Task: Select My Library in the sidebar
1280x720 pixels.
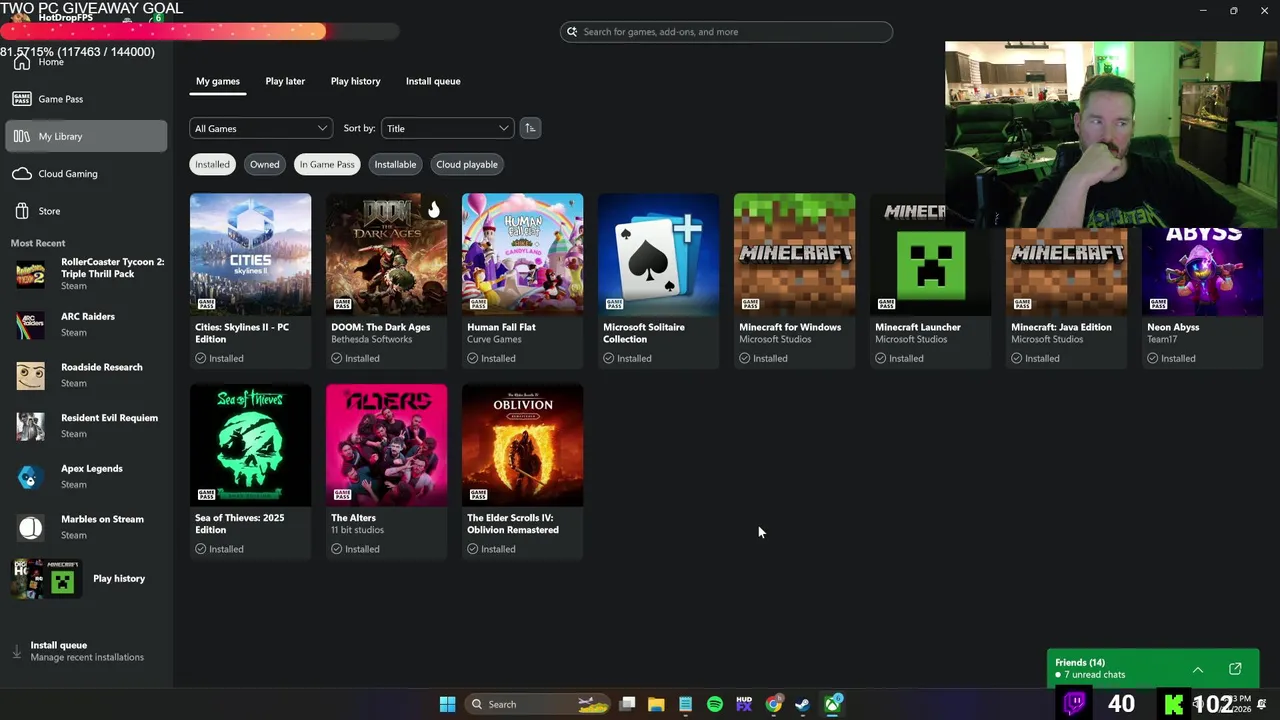Action: tap(86, 136)
